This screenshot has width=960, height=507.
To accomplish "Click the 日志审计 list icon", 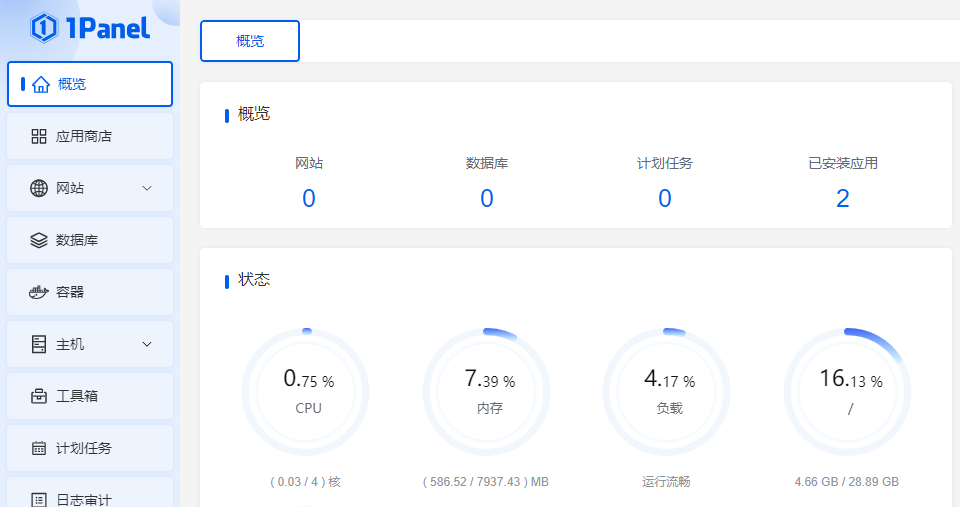I will [x=39, y=498].
